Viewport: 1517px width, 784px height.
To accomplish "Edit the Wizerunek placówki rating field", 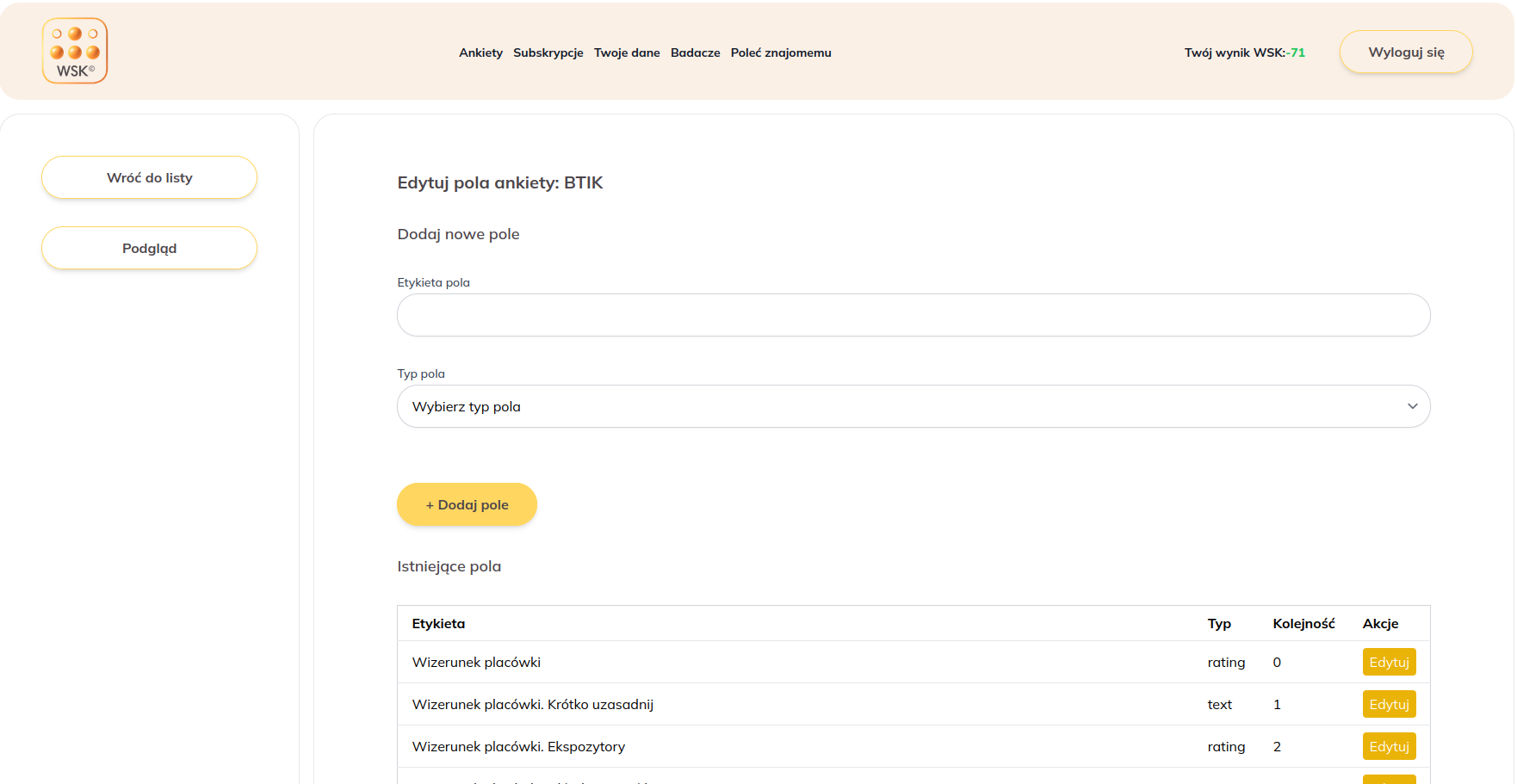I will tap(1388, 662).
